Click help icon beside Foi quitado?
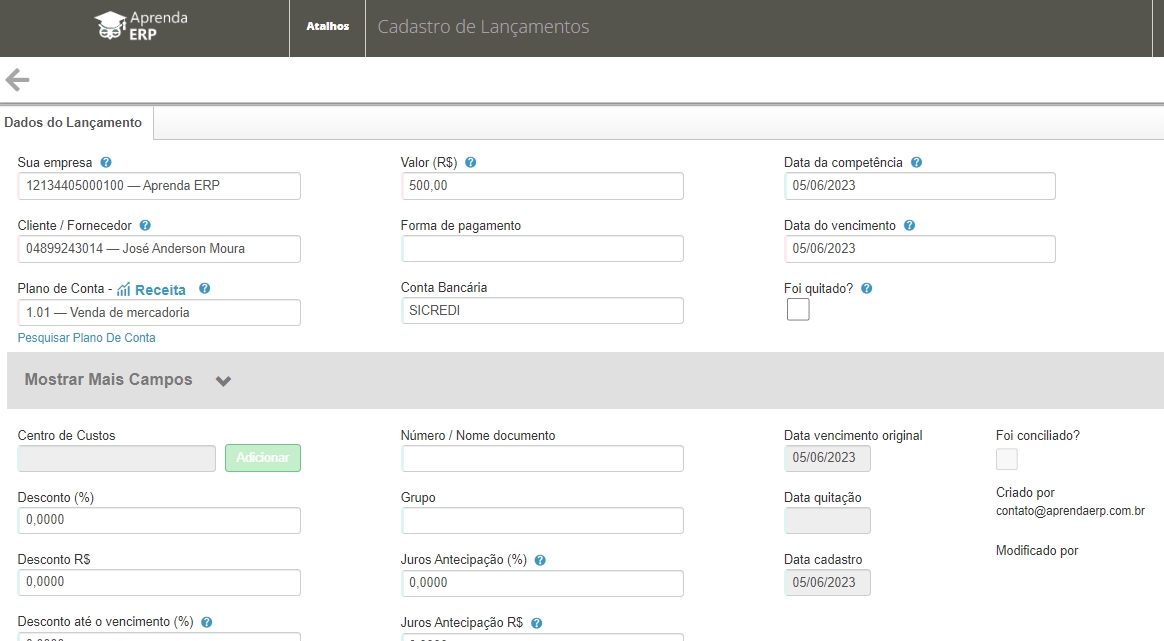This screenshot has width=1164, height=641. tap(866, 288)
